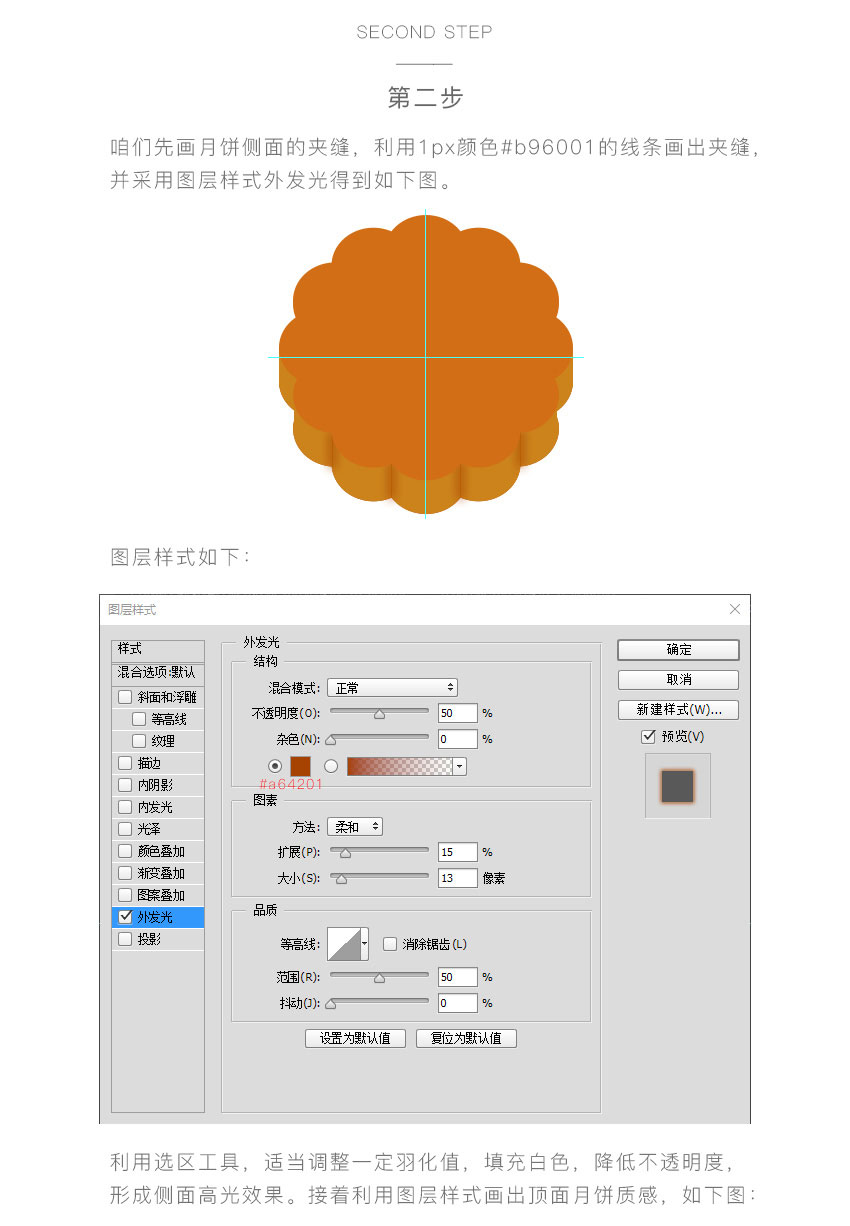Open the blend mode (混合模式) dropdown
Viewport: 850px width, 1226px height.
(x=392, y=688)
